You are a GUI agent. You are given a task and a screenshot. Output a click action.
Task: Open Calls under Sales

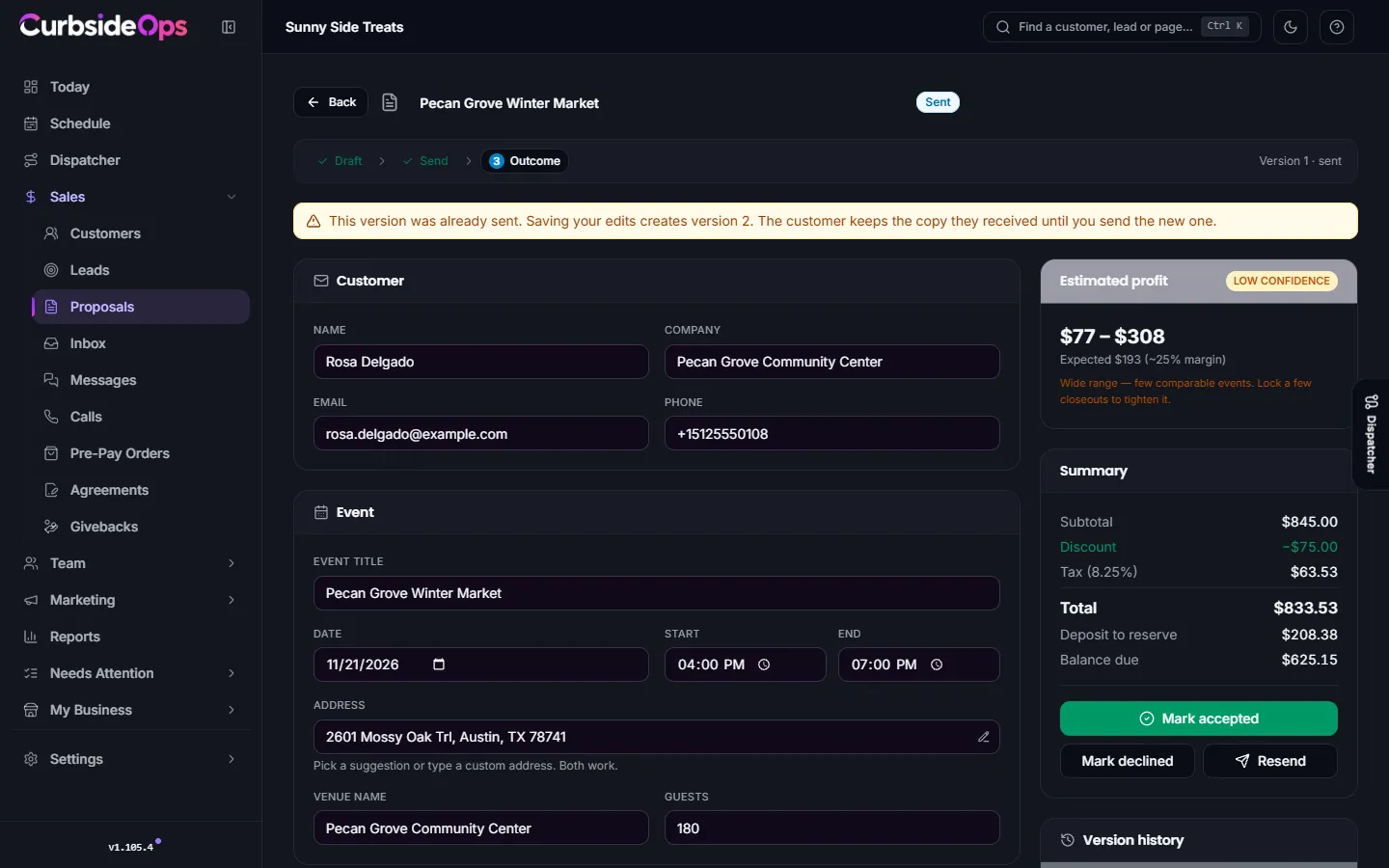click(x=141, y=417)
